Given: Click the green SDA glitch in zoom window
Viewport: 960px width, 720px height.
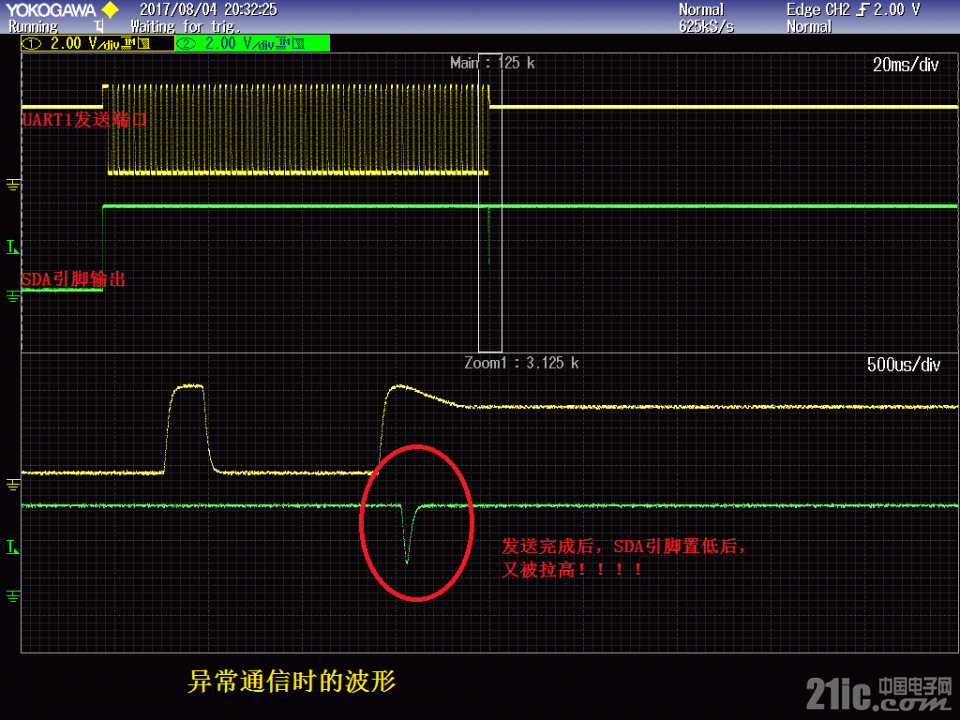Looking at the screenshot, I should pyautogui.click(x=408, y=533).
